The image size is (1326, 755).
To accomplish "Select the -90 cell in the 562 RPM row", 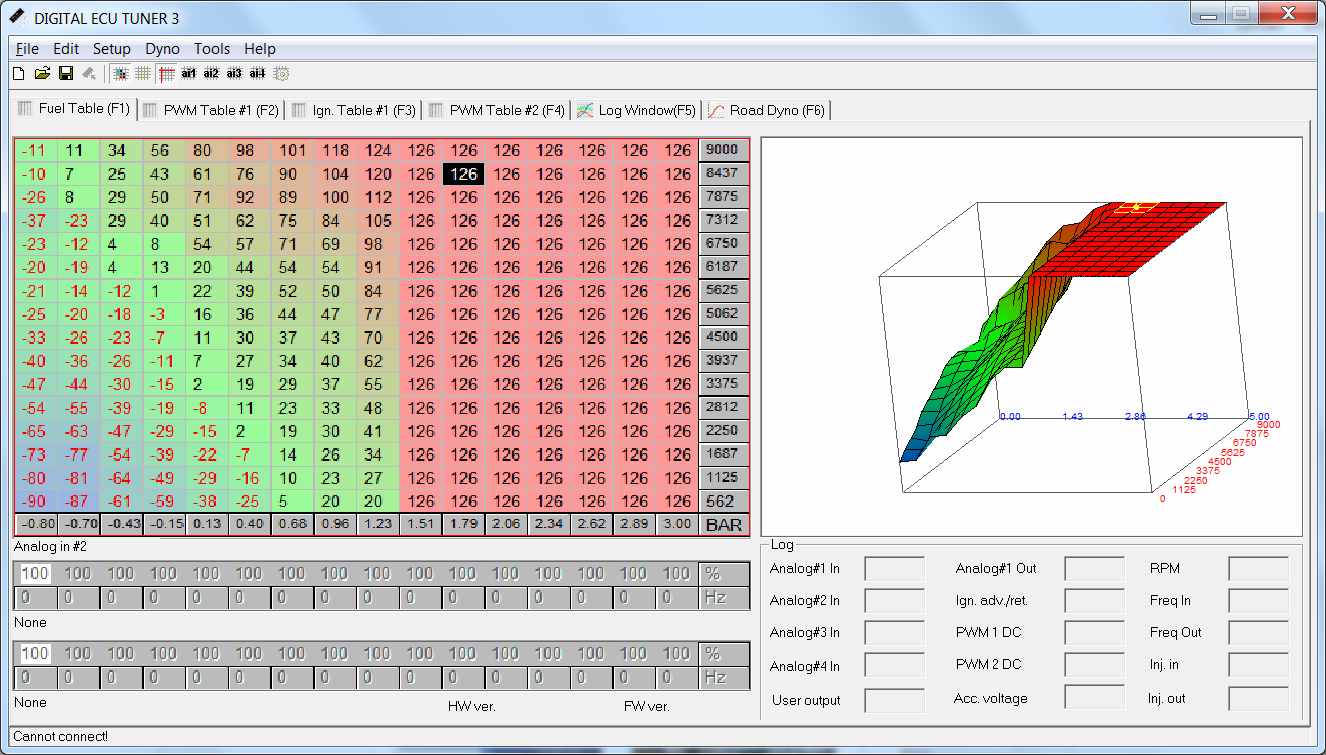I will click(35, 502).
